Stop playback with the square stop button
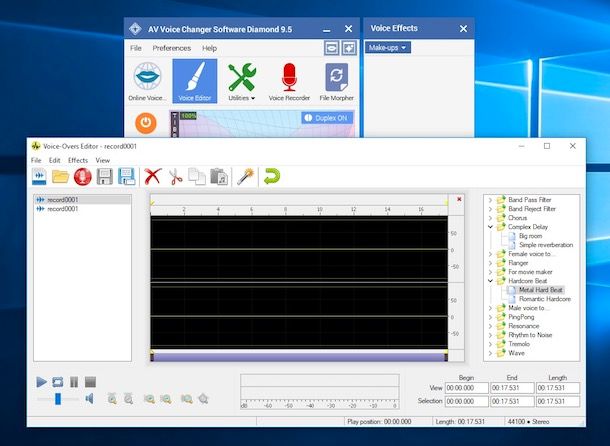 (90, 382)
